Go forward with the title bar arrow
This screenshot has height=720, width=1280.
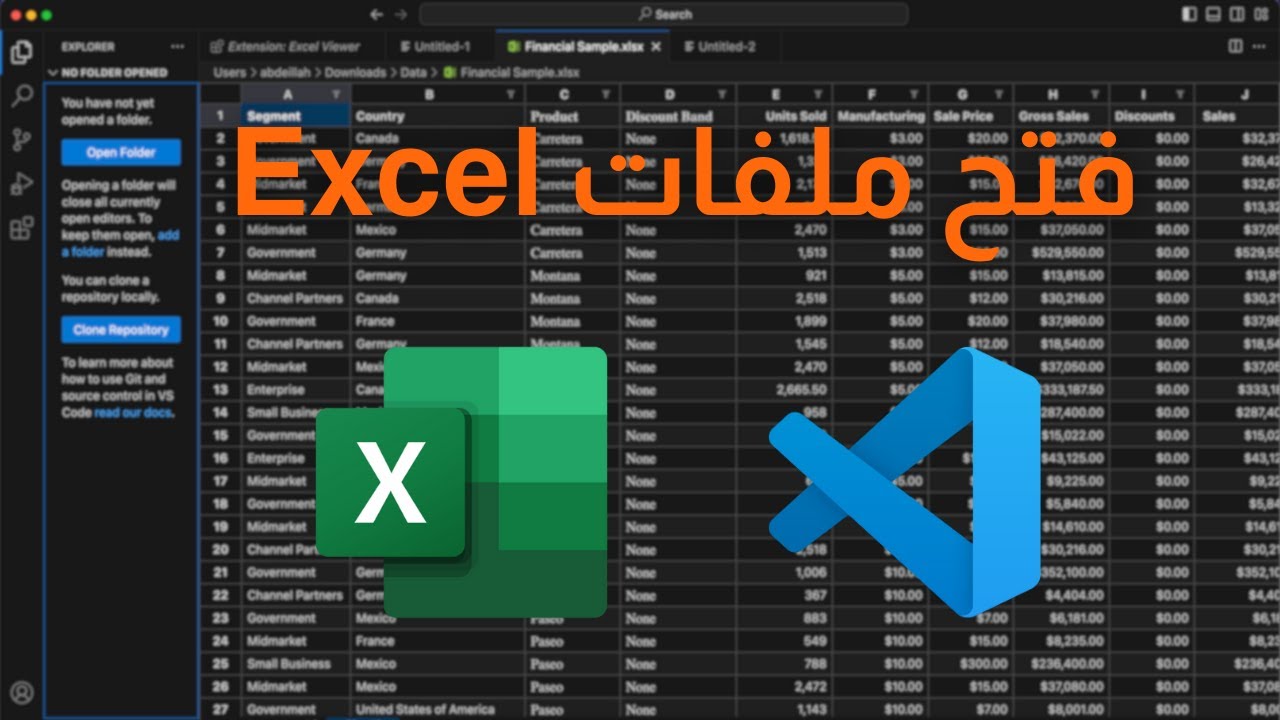click(401, 14)
